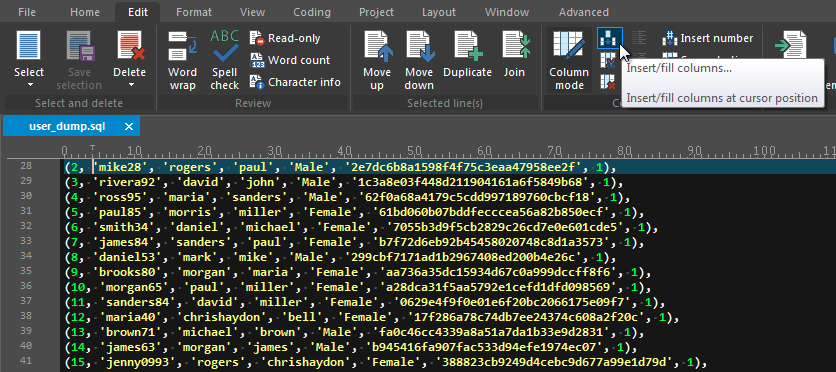This screenshot has width=836, height=372.
Task: Click 'brooks80' on line 35
Action: click(x=128, y=273)
